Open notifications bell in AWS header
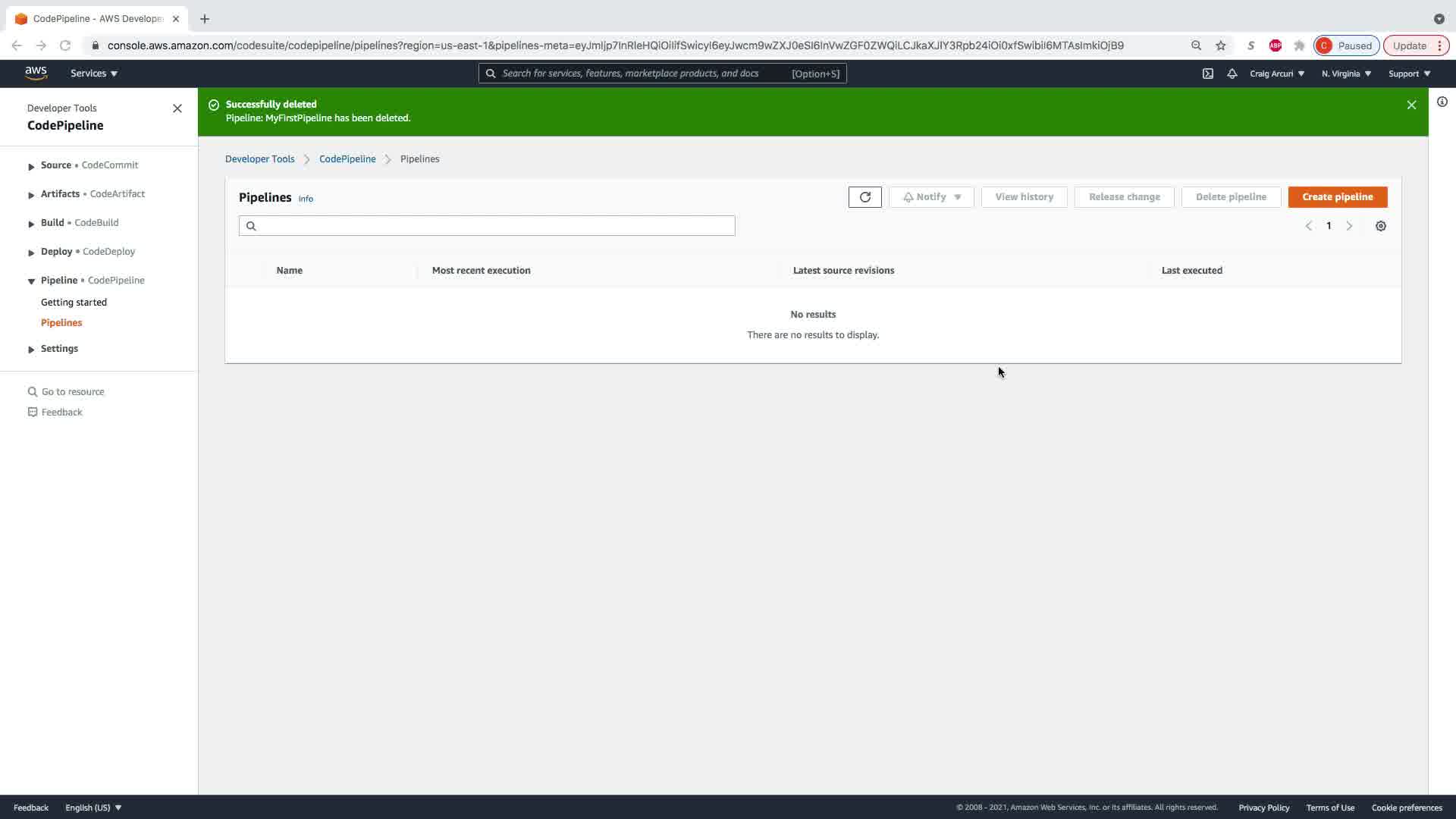The width and height of the screenshot is (1456, 819). click(1232, 74)
